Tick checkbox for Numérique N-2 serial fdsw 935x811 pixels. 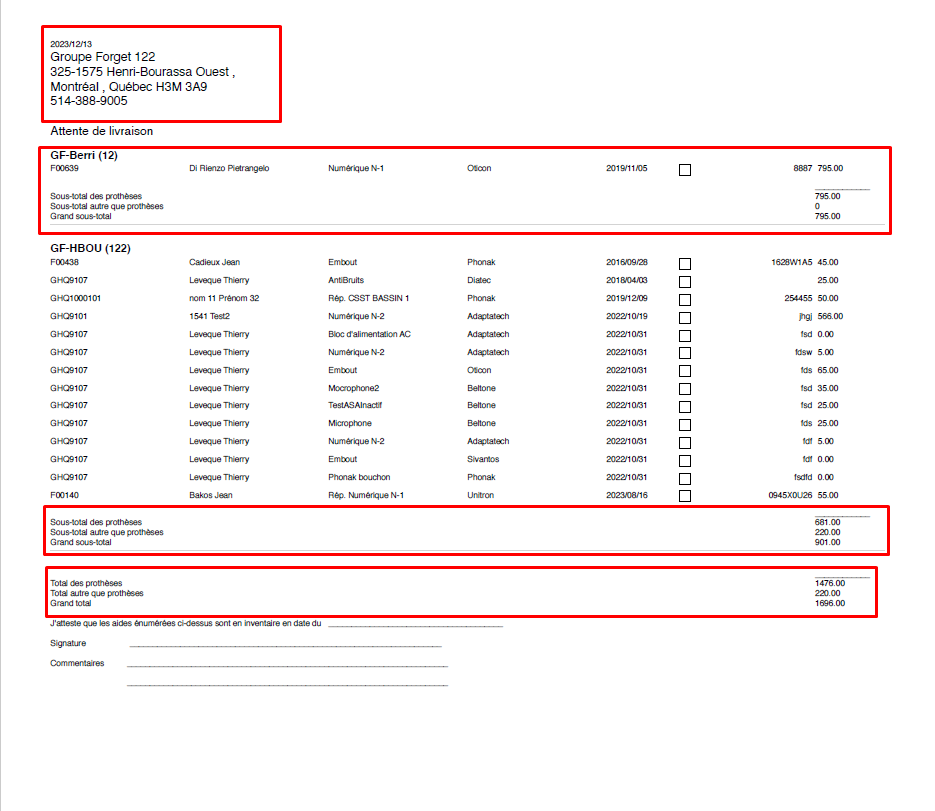[685, 354]
